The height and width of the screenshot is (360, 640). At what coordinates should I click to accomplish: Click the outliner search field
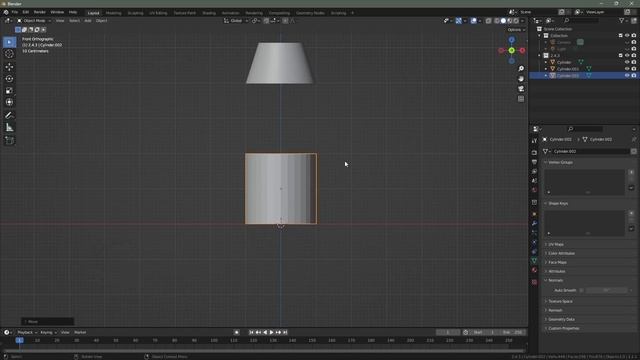point(581,20)
